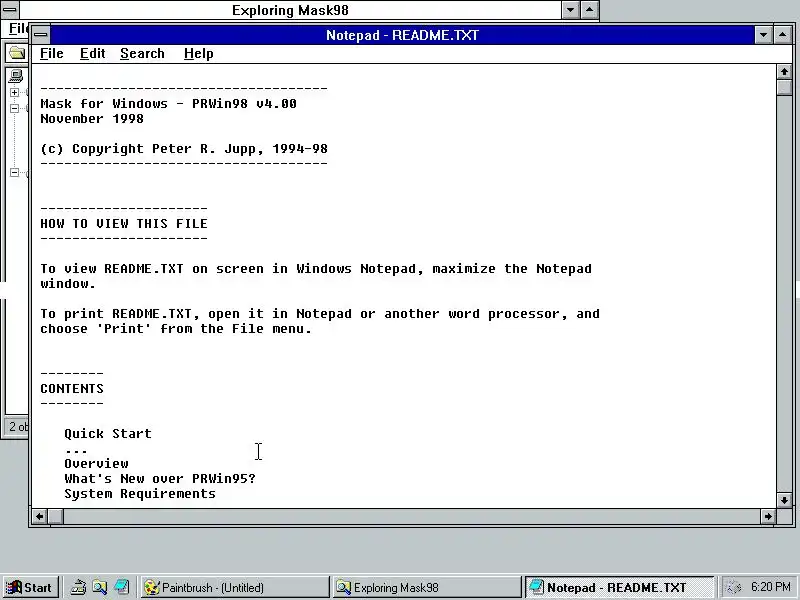
Task: Click the line starting 'To print README.TXT'
Action: coord(320,314)
